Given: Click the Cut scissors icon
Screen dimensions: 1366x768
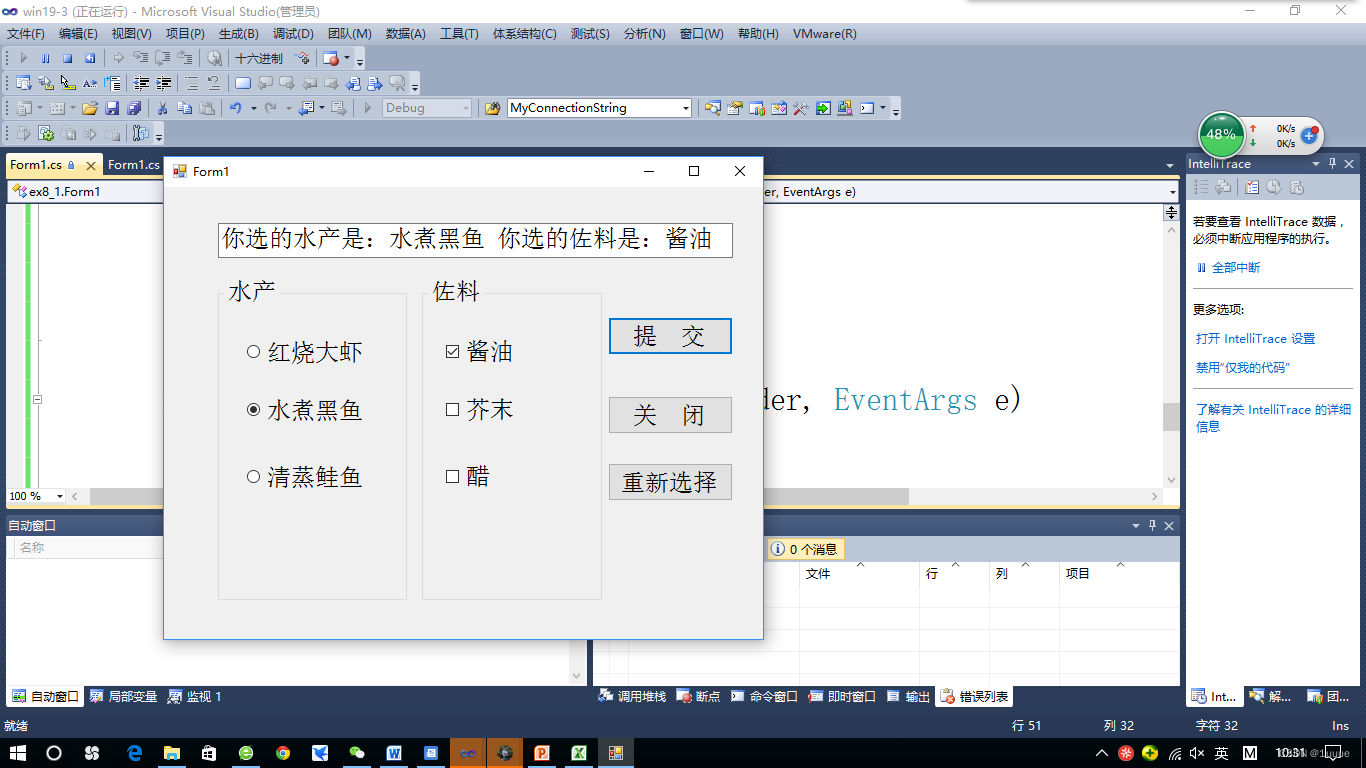Looking at the screenshot, I should point(162,108).
